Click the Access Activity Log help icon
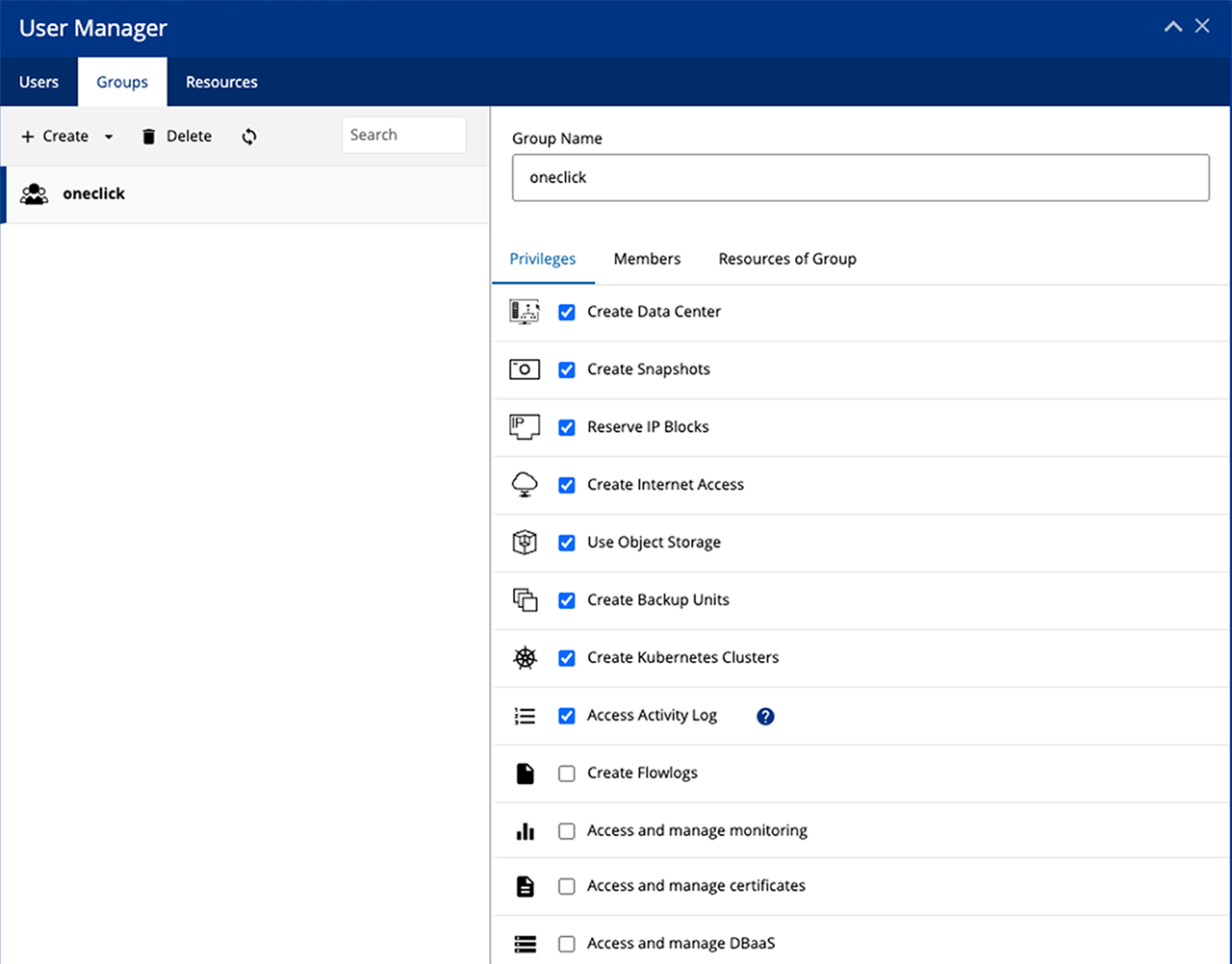Screen dimensions: 1232x964 pos(765,716)
